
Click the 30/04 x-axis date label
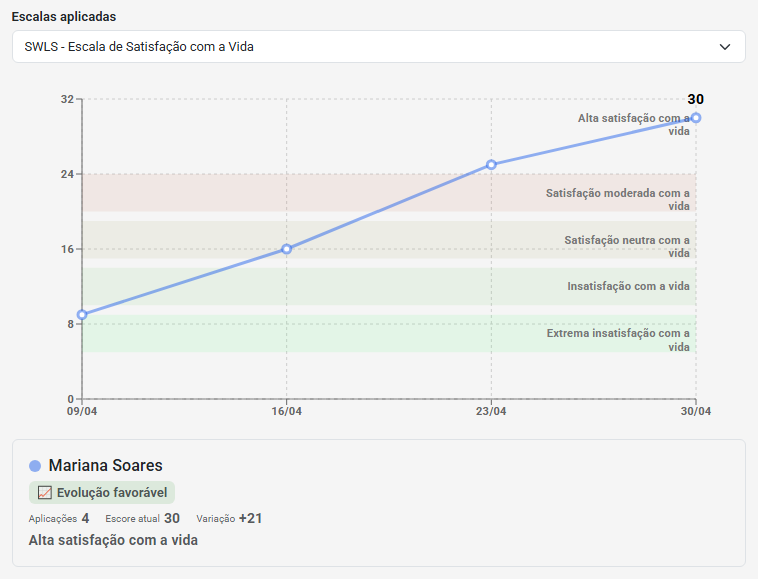pos(696,411)
